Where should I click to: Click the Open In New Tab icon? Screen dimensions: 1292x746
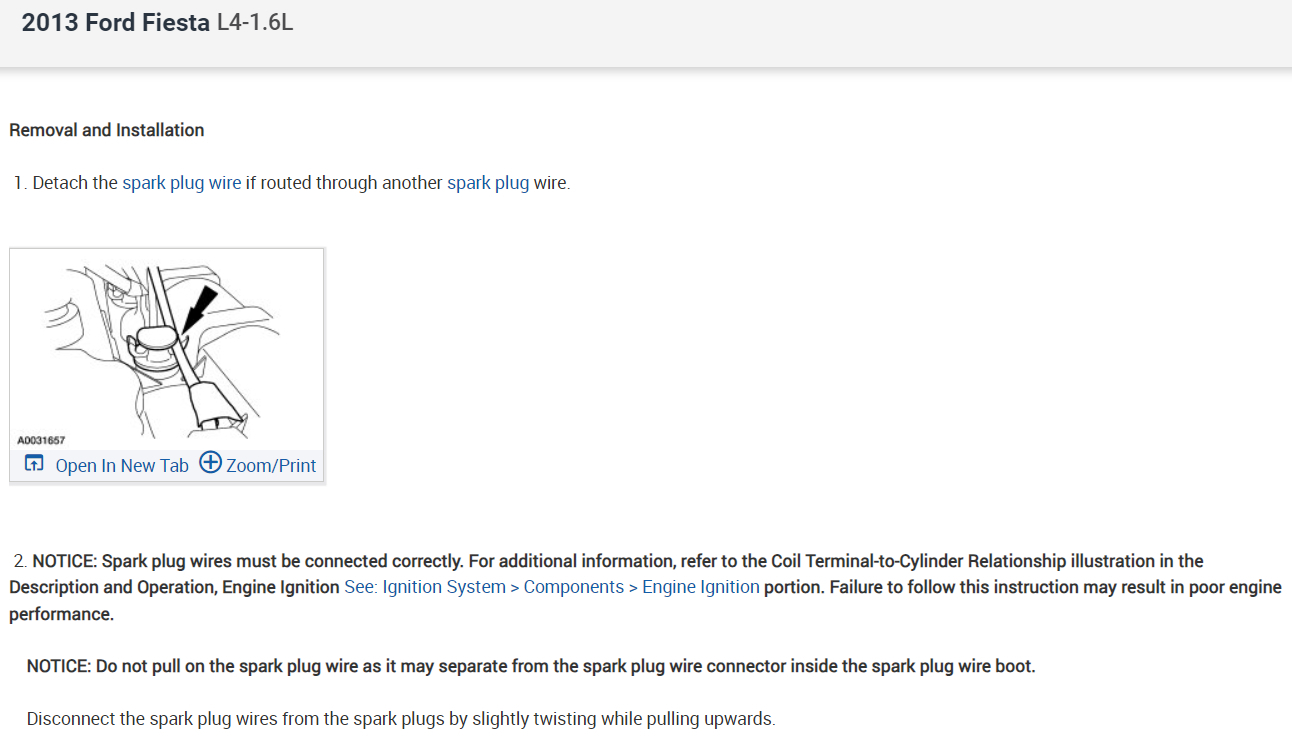pos(35,464)
